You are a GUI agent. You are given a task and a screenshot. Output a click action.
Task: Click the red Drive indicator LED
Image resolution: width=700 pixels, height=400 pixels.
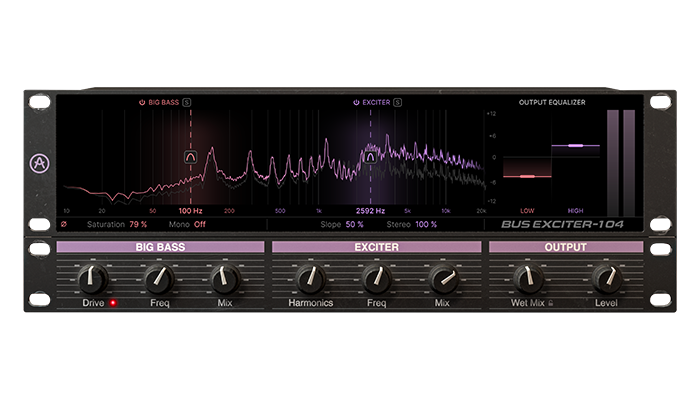click(113, 303)
